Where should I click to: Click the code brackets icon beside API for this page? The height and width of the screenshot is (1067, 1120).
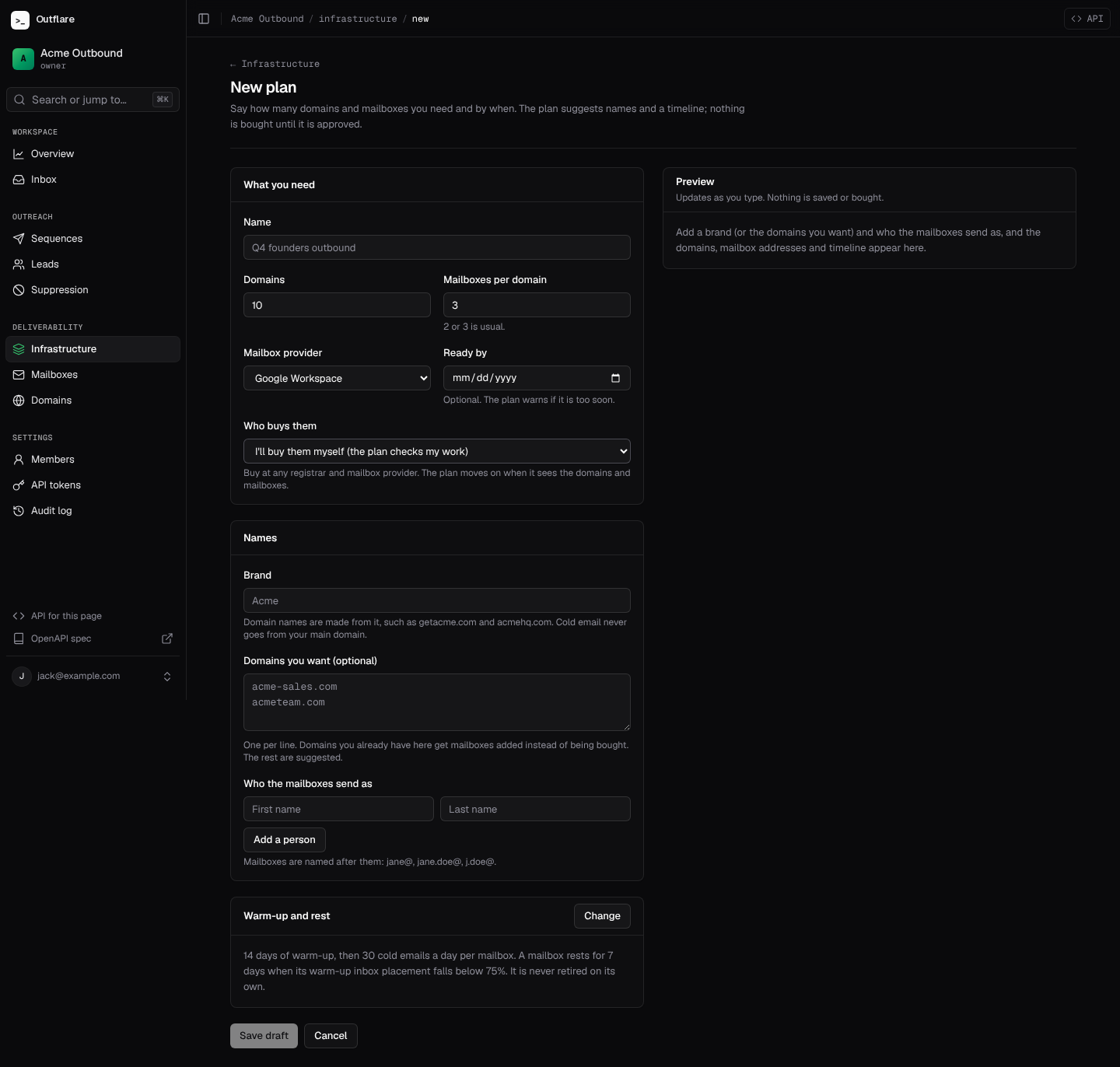click(19, 616)
